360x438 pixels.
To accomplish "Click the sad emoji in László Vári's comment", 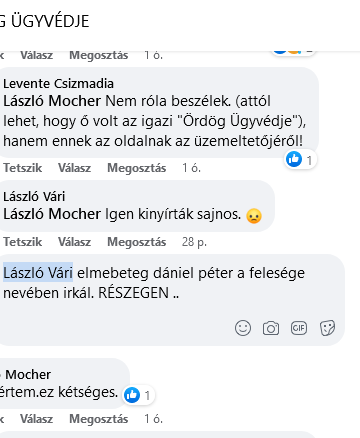I will click(x=254, y=216).
